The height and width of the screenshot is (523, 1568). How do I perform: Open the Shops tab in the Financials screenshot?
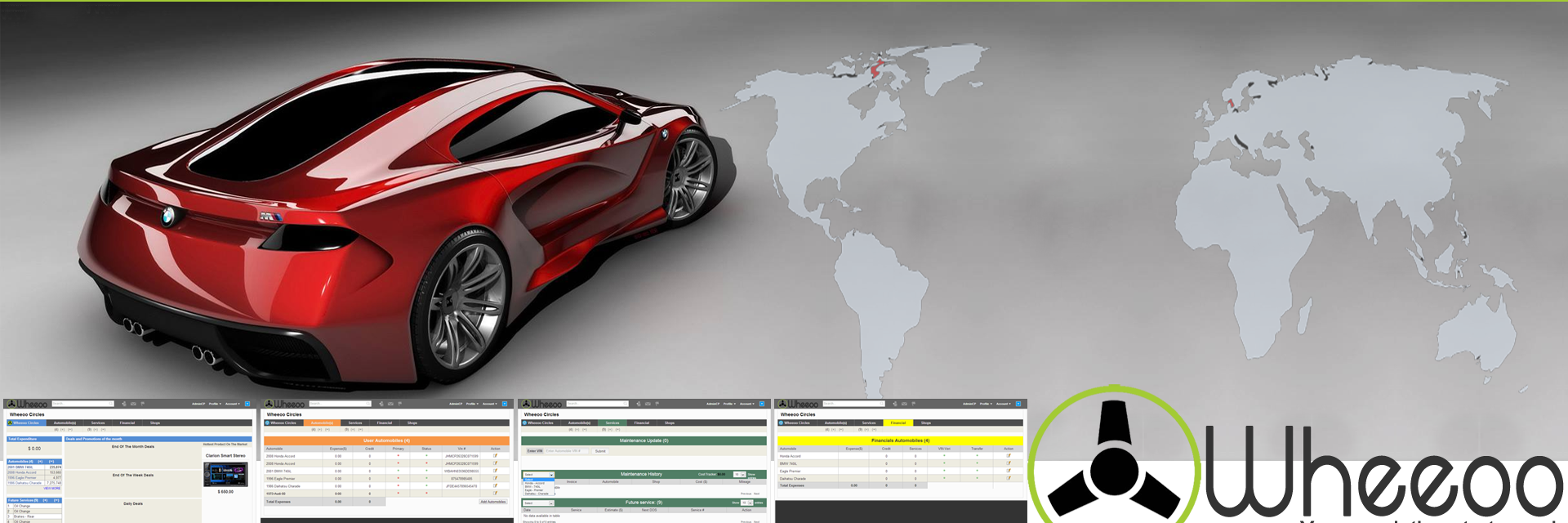(925, 422)
